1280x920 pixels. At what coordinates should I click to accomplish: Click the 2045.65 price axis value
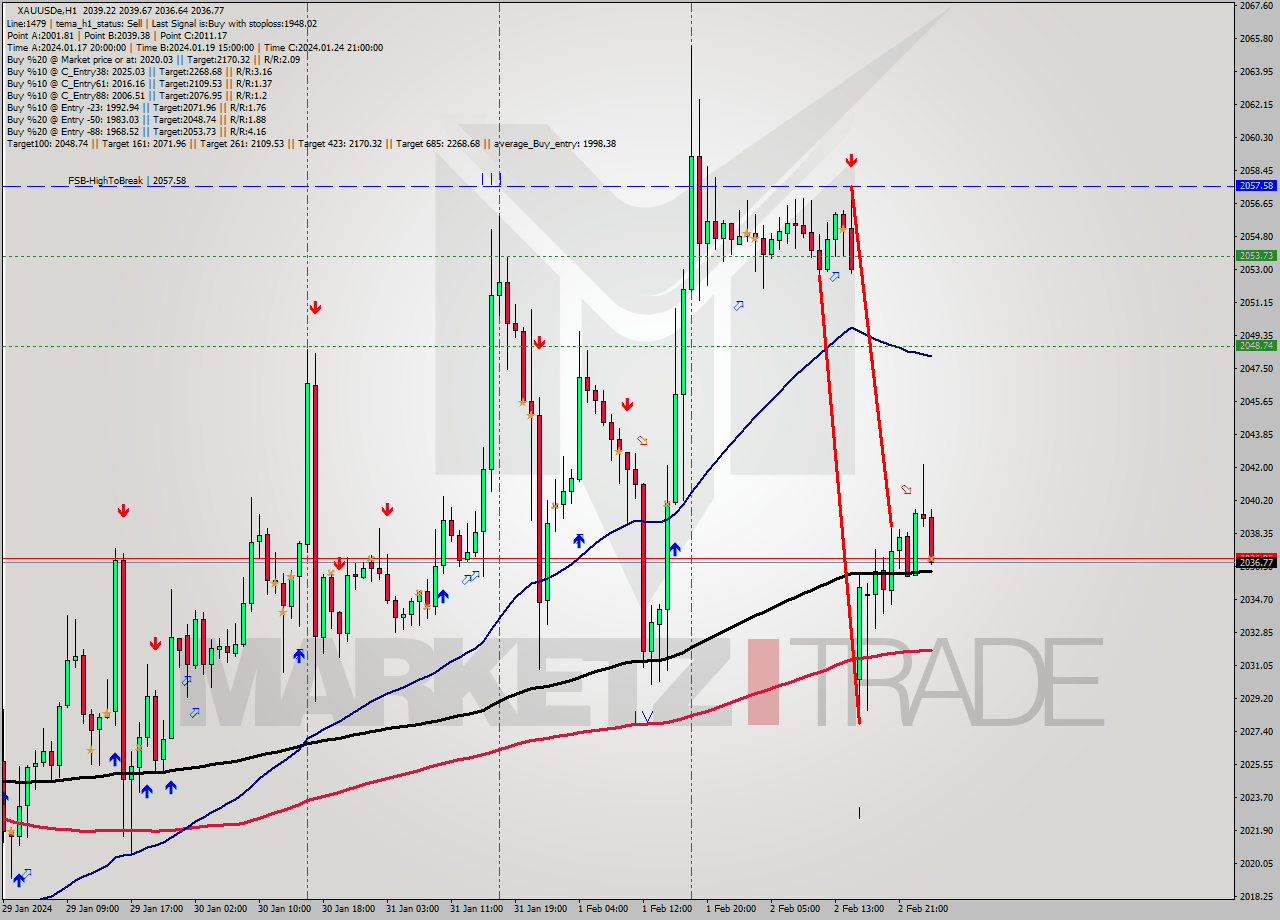(x=1255, y=402)
